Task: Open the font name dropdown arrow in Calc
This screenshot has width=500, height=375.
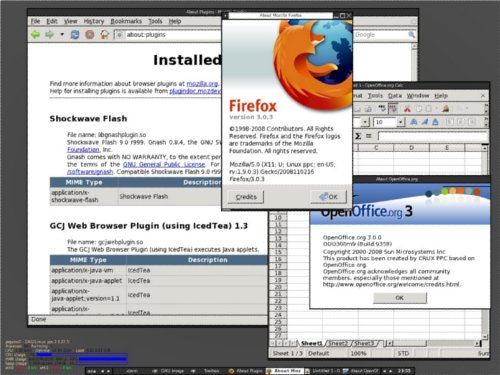Action: pos(365,122)
